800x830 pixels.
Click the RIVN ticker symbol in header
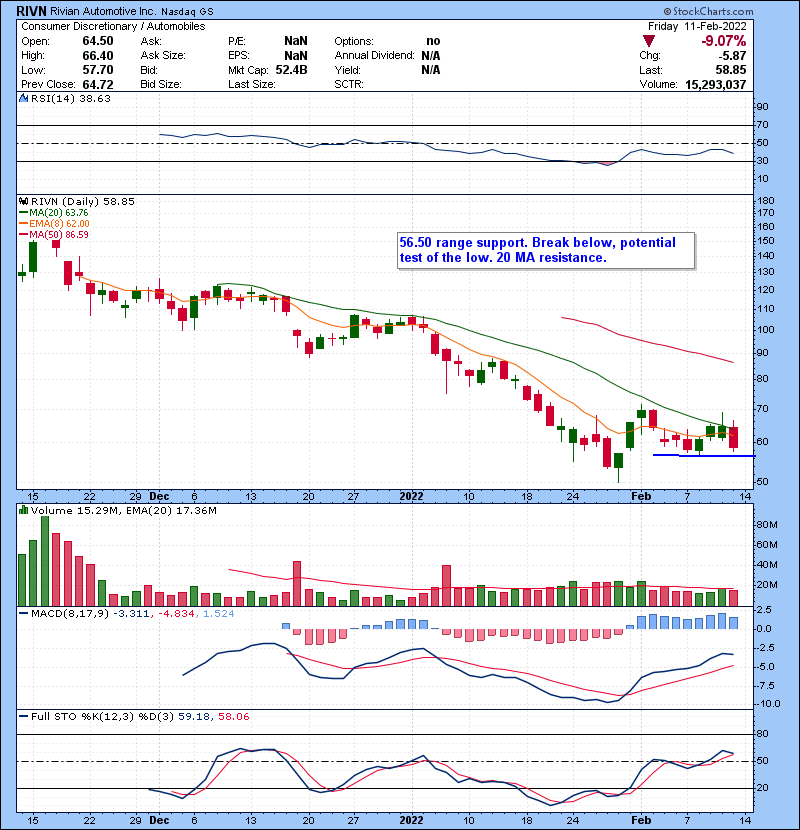click(31, 11)
